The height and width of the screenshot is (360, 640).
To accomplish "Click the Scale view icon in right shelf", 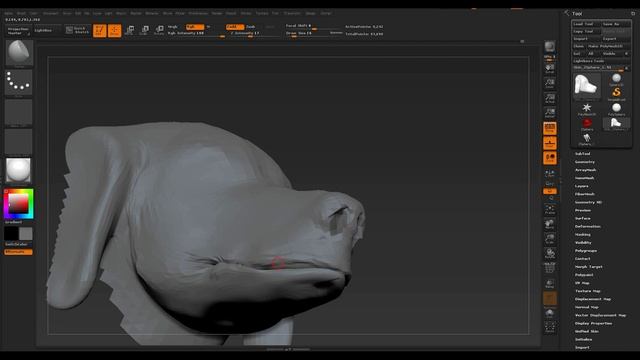I will coord(550,239).
